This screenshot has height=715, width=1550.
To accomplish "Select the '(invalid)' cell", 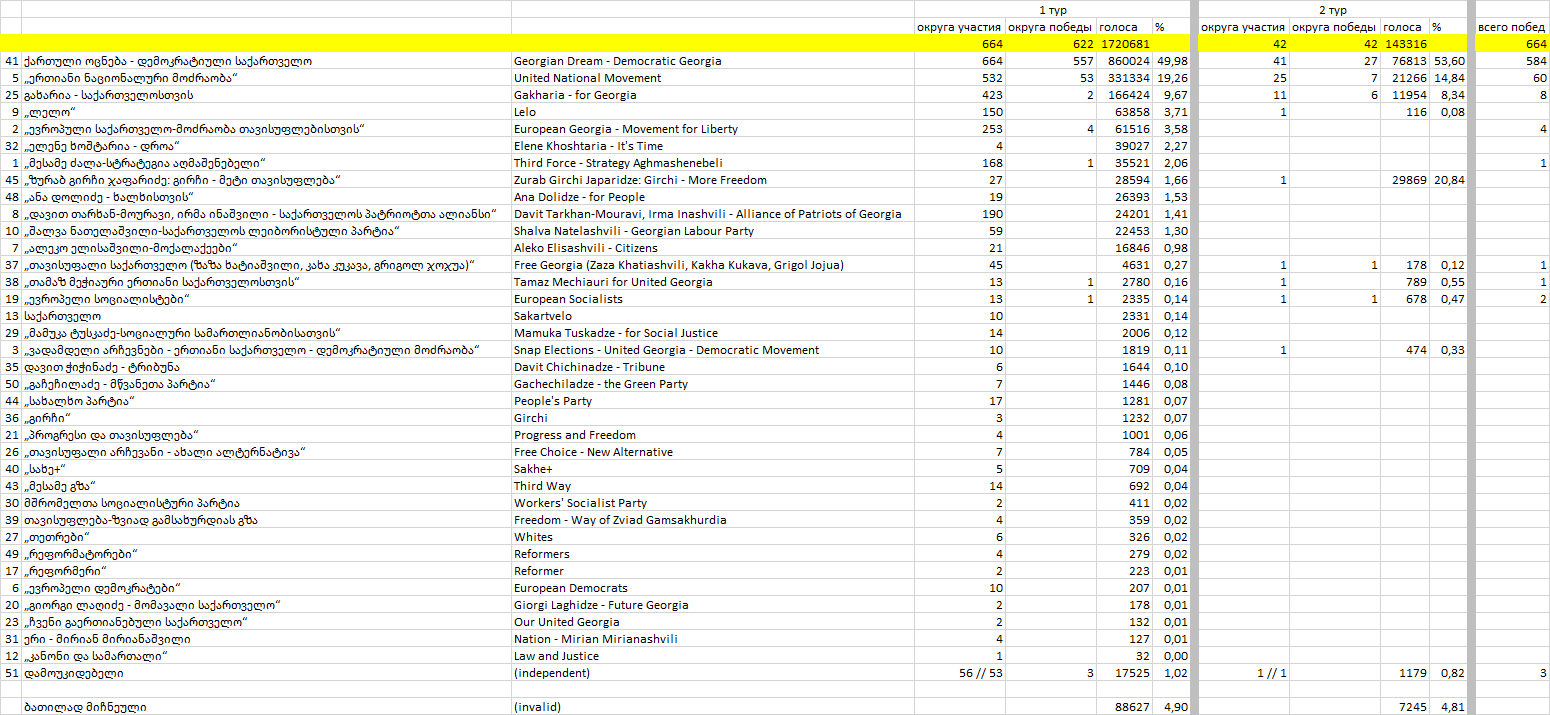I will point(713,707).
